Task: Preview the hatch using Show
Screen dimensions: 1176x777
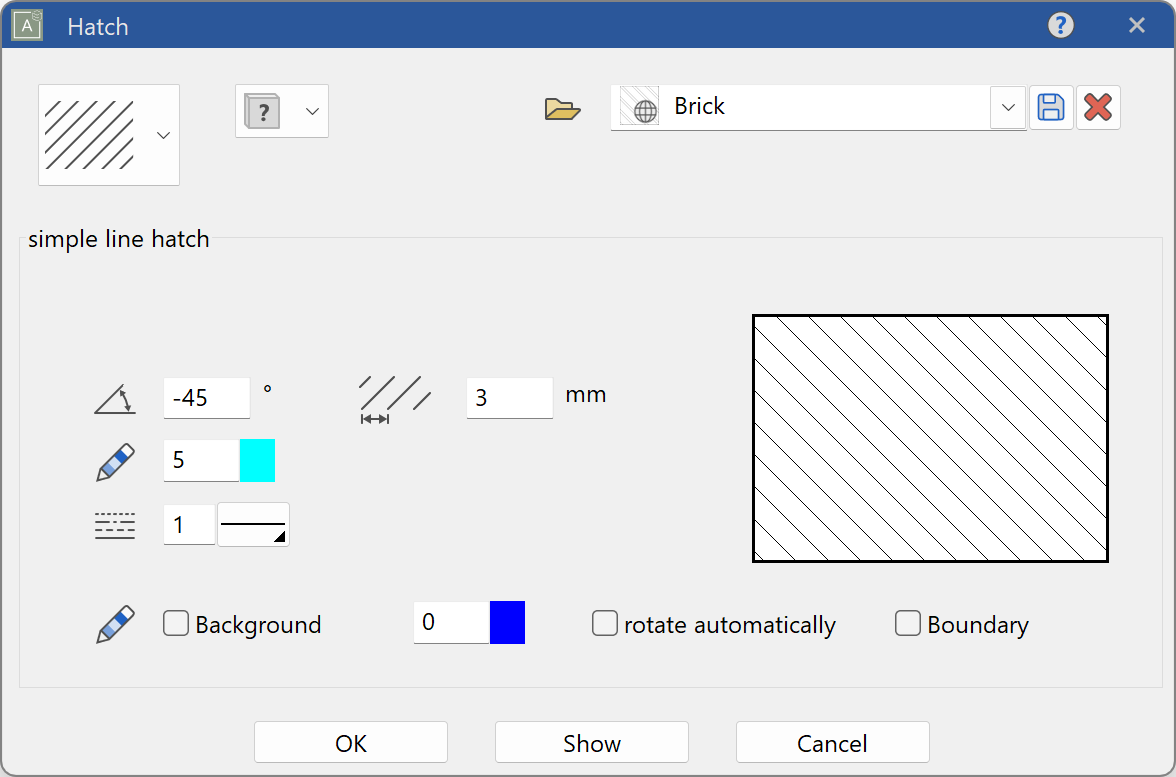Action: [591, 742]
